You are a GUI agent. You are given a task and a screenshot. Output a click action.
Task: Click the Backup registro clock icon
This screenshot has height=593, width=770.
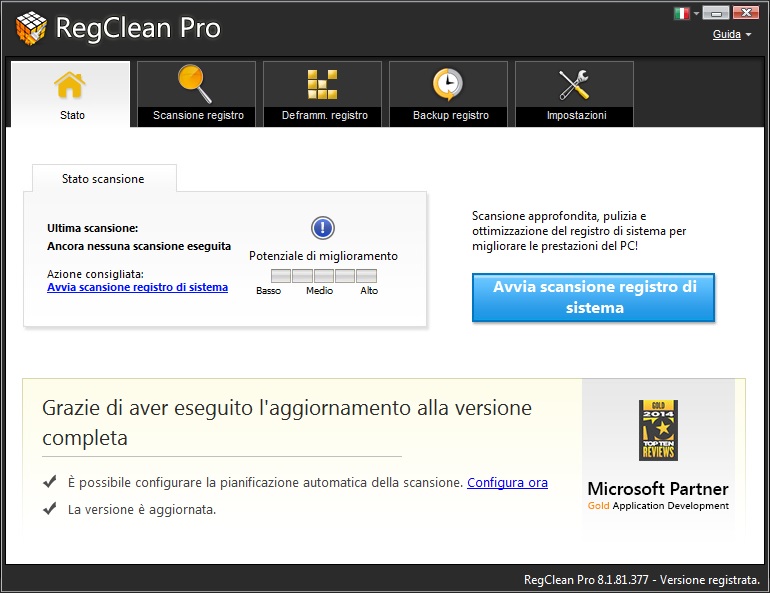pos(447,84)
